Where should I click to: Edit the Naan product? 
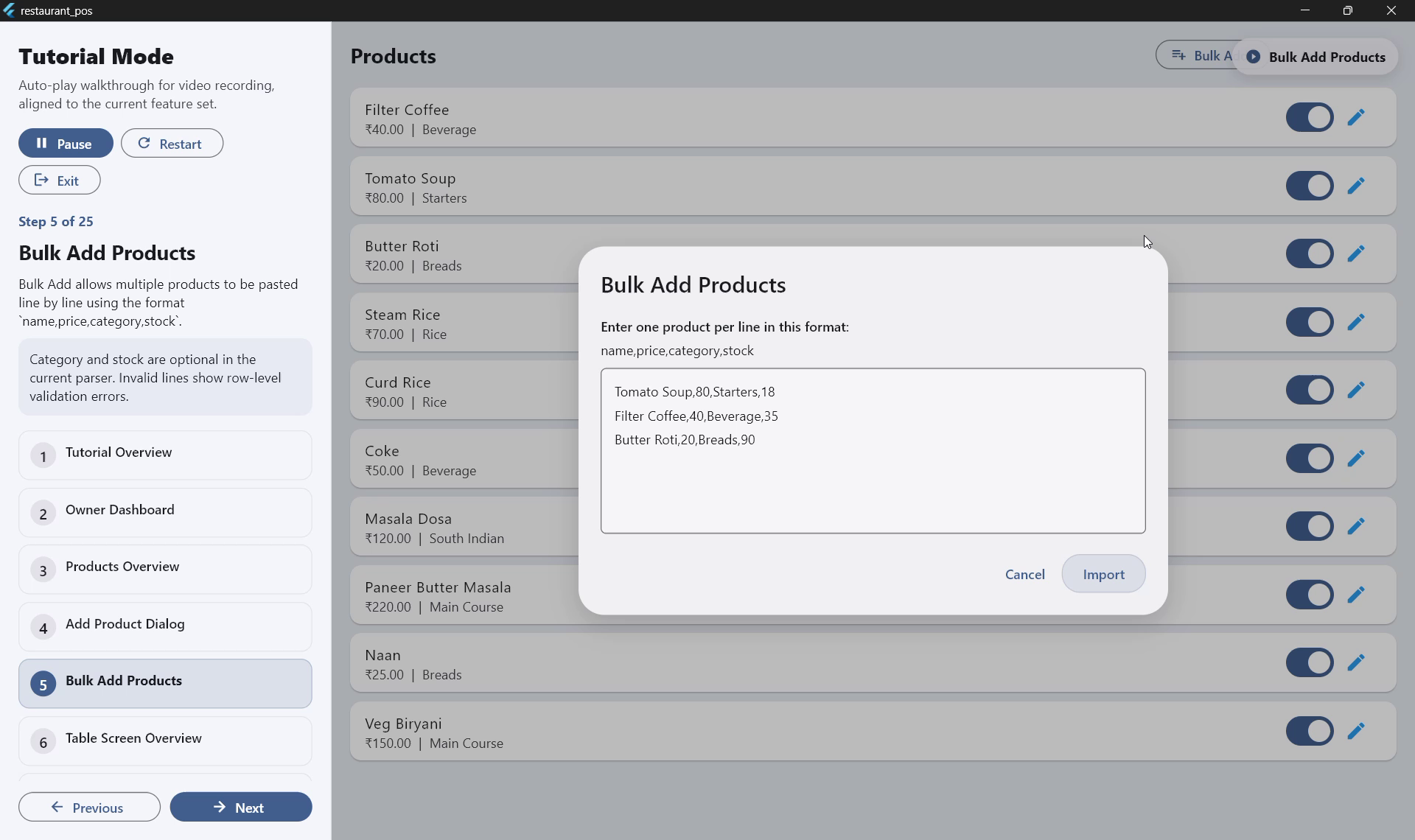point(1357,662)
